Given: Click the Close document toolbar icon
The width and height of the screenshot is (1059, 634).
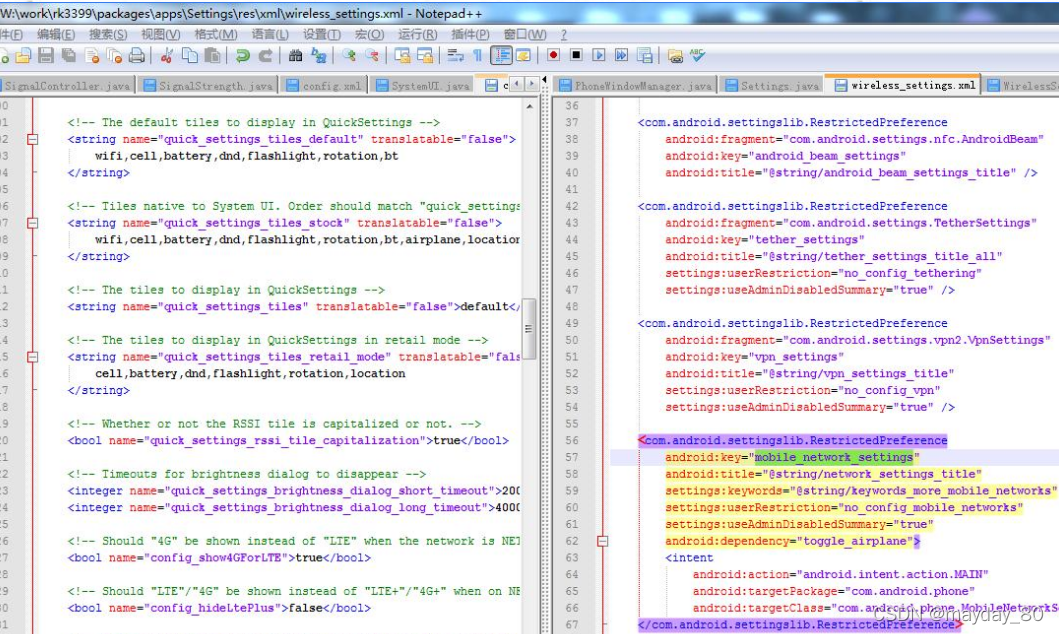Looking at the screenshot, I should 92,56.
